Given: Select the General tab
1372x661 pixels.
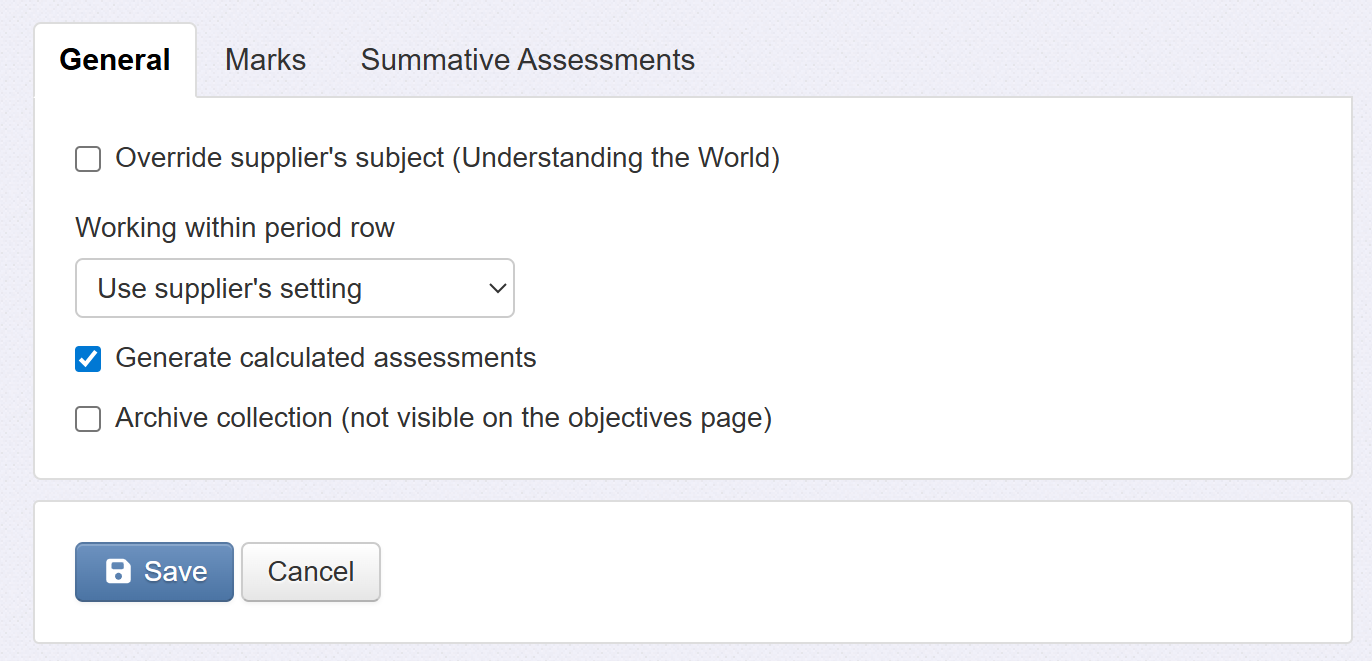Looking at the screenshot, I should [x=115, y=60].
